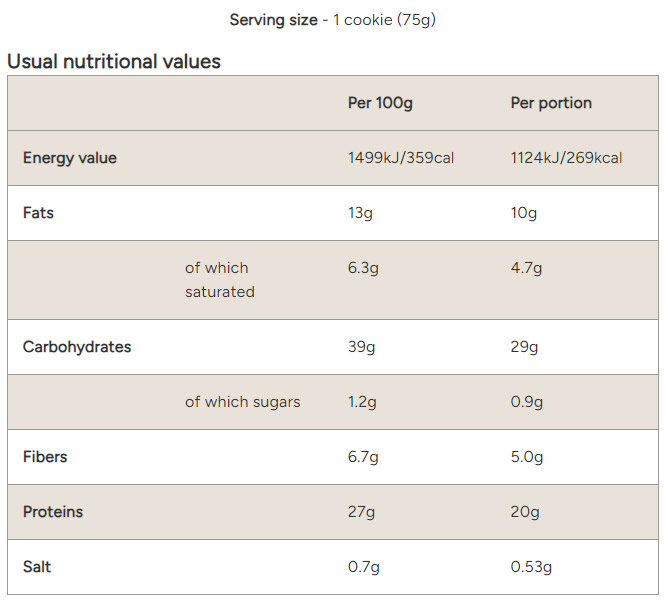Click the '1124kJ/269kcal' energy cell
The width and height of the screenshot is (667, 604).
(x=566, y=158)
